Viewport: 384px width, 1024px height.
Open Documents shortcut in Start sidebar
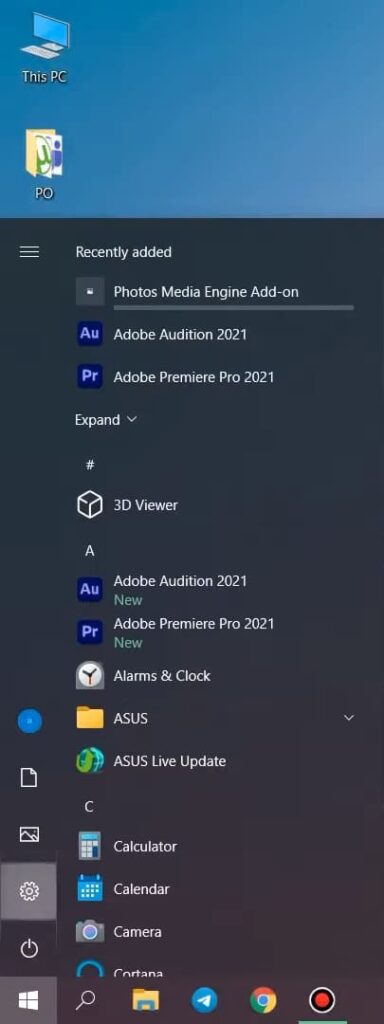click(x=29, y=777)
